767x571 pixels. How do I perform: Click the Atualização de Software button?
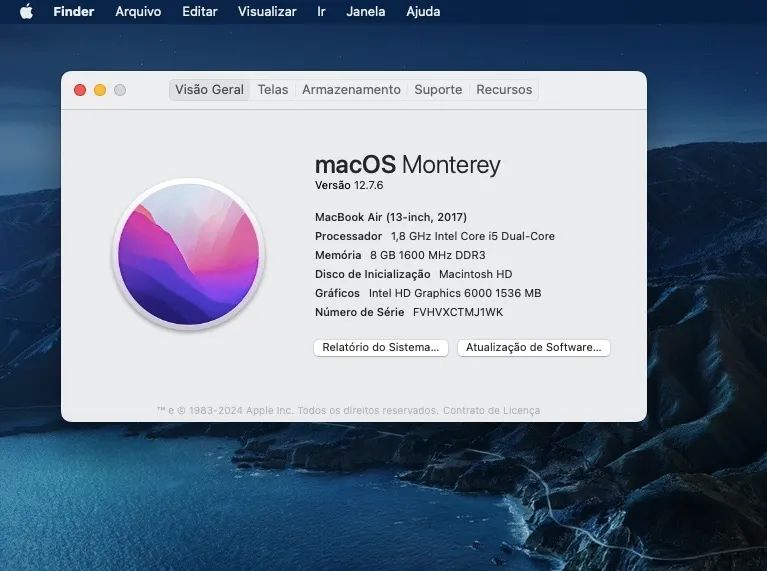pos(533,348)
